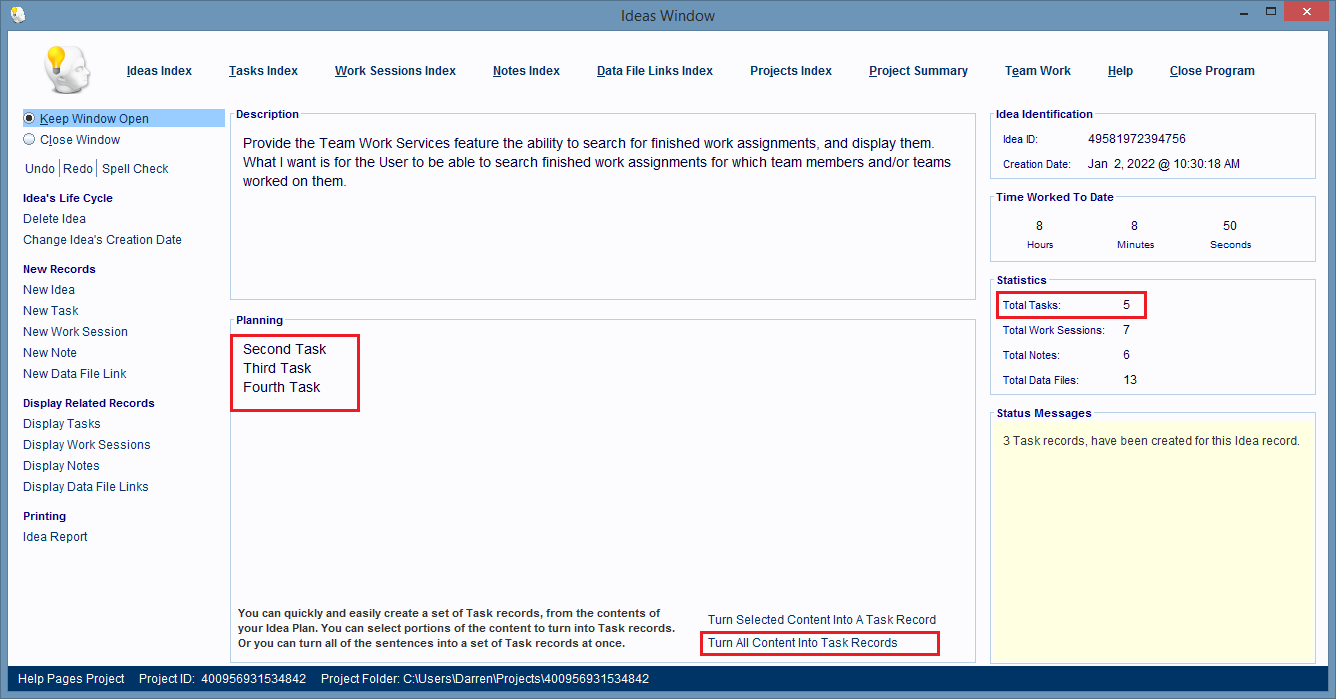Click the Second Task line

pyautogui.click(x=285, y=349)
